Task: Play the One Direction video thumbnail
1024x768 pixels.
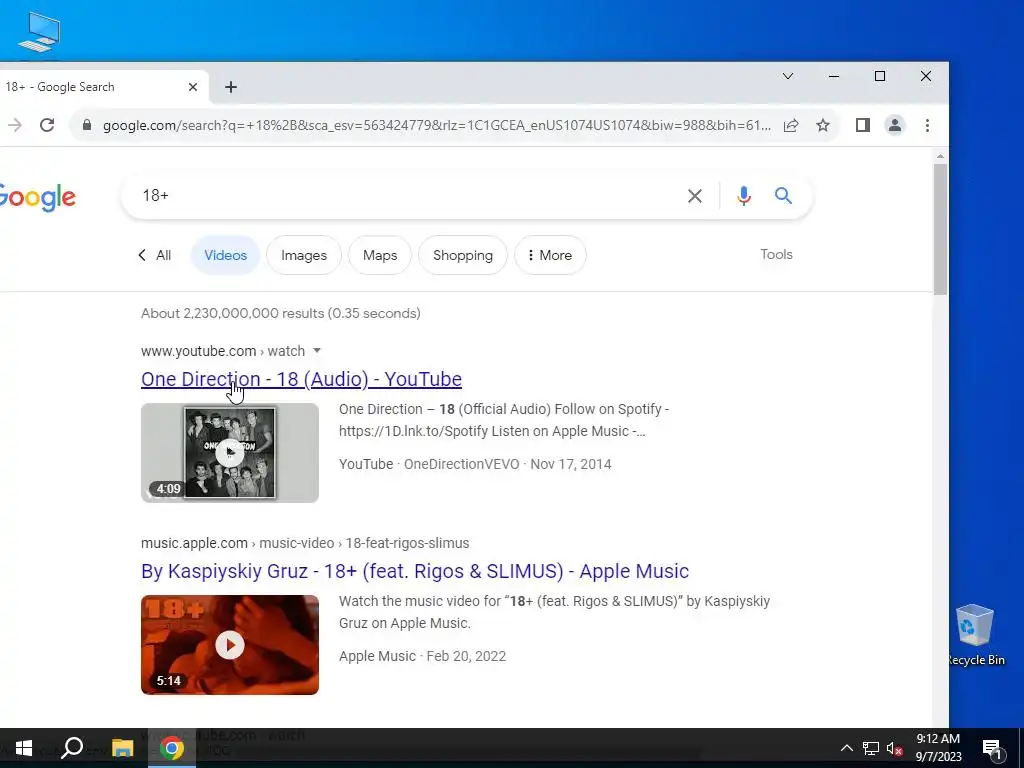Action: coord(230,453)
